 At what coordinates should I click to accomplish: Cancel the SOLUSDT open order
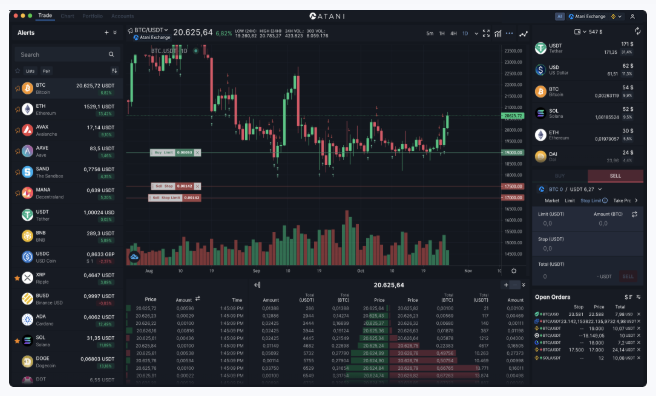(x=638, y=358)
